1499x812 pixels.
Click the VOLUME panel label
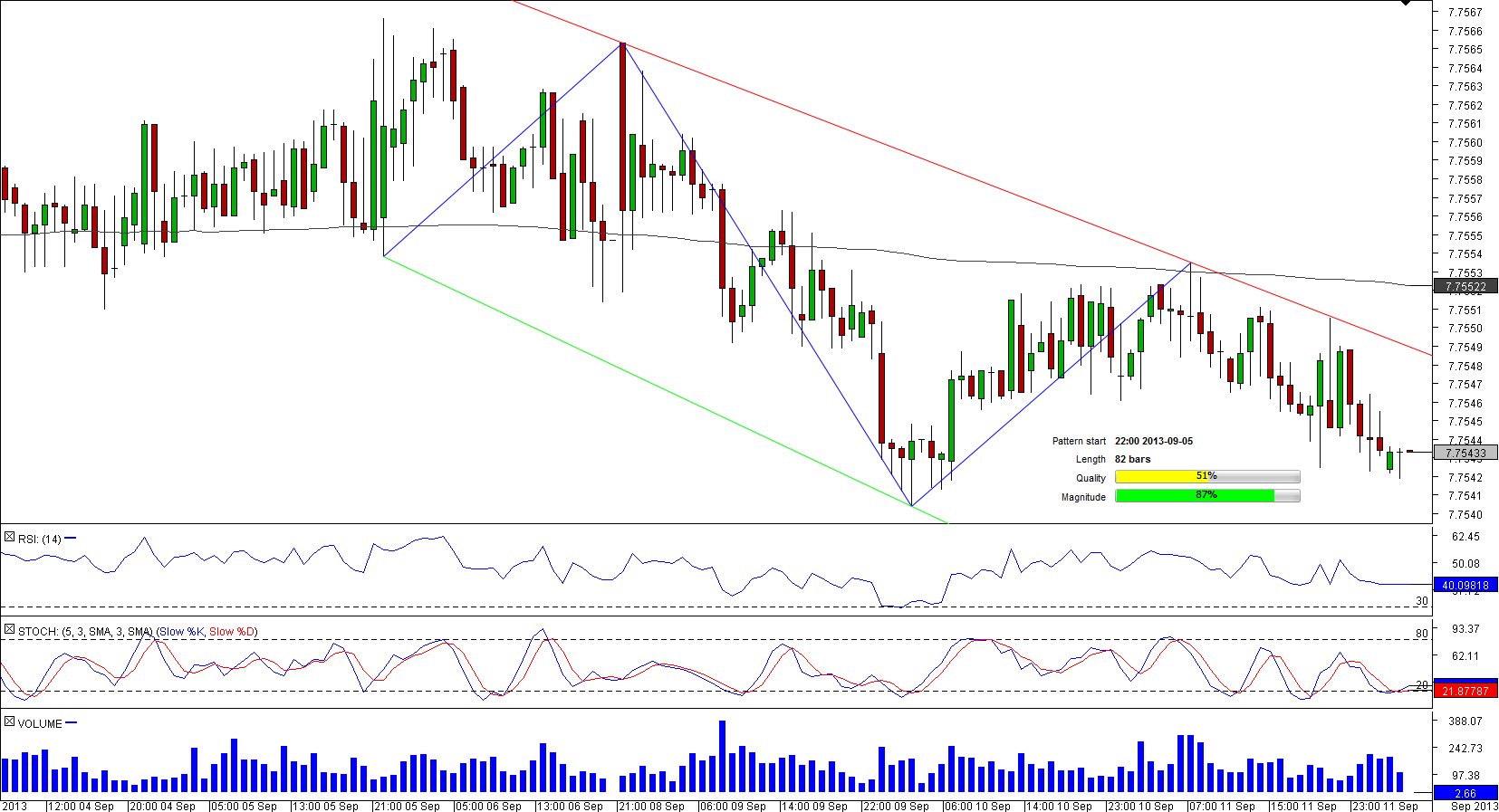coord(40,724)
